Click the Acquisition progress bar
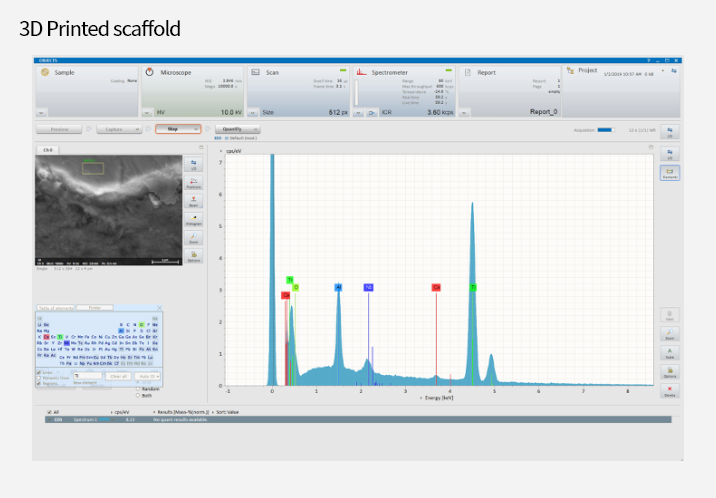This screenshot has height=498, width=716. (x=605, y=129)
